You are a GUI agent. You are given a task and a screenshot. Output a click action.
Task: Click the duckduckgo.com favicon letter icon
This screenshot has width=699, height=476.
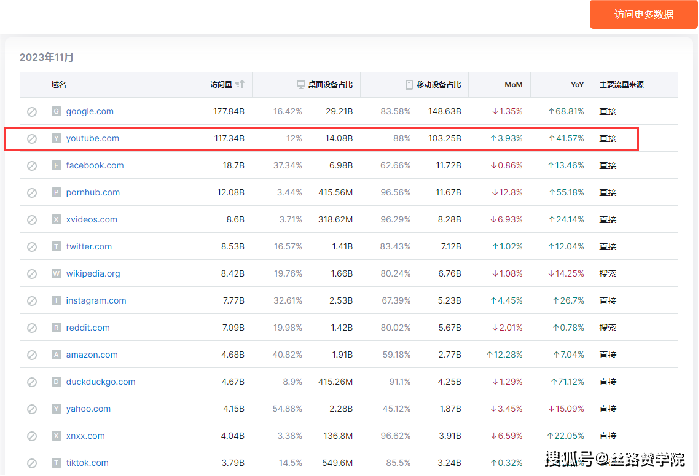tap(56, 382)
